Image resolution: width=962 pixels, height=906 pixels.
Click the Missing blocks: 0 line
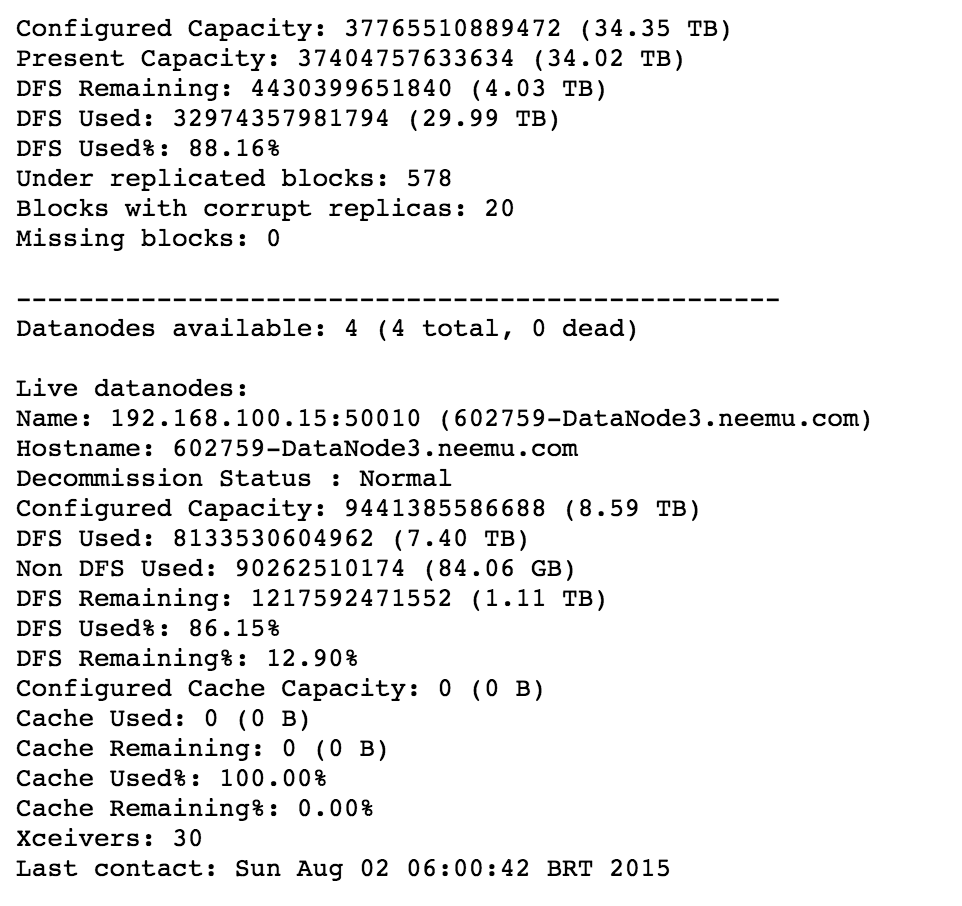pyautogui.click(x=148, y=239)
